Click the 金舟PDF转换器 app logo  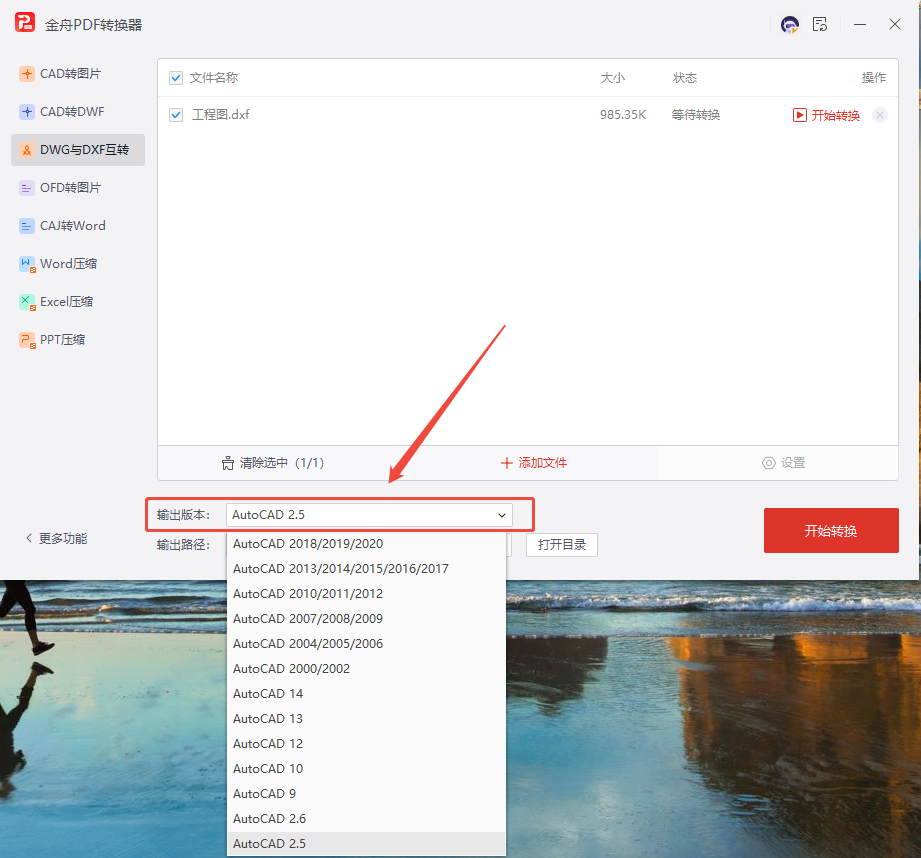coord(25,23)
